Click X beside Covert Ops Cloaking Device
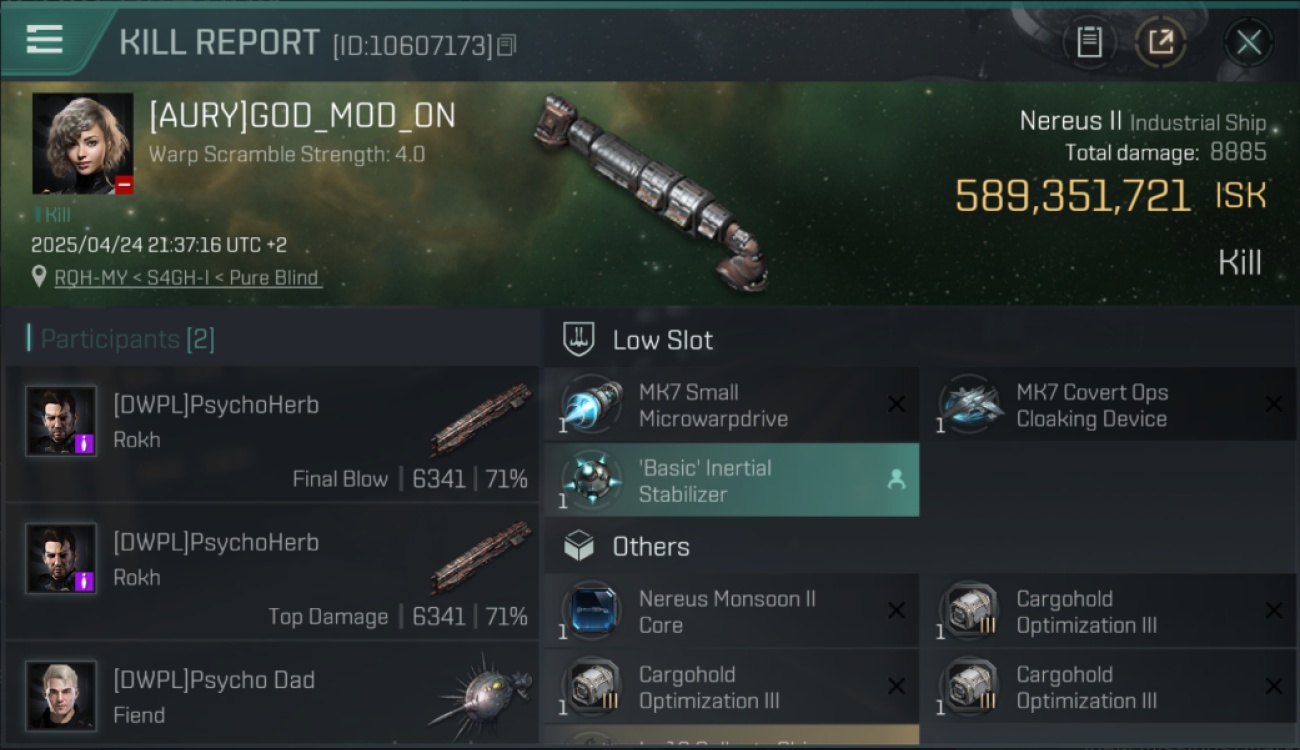1300x750 pixels. tap(1273, 404)
